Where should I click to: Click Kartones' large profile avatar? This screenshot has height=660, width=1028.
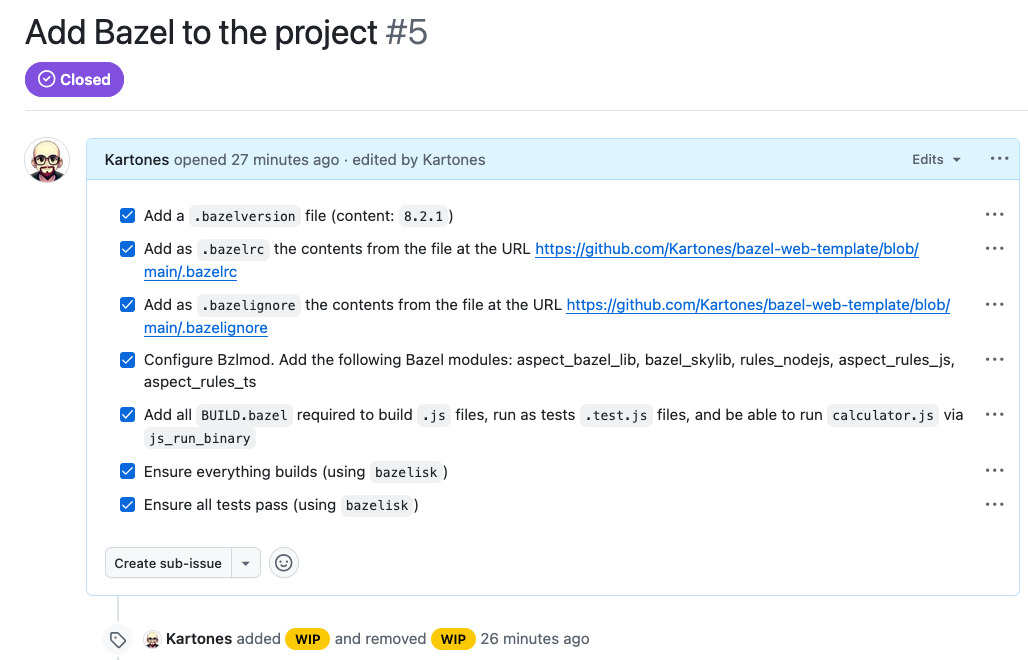click(46, 160)
